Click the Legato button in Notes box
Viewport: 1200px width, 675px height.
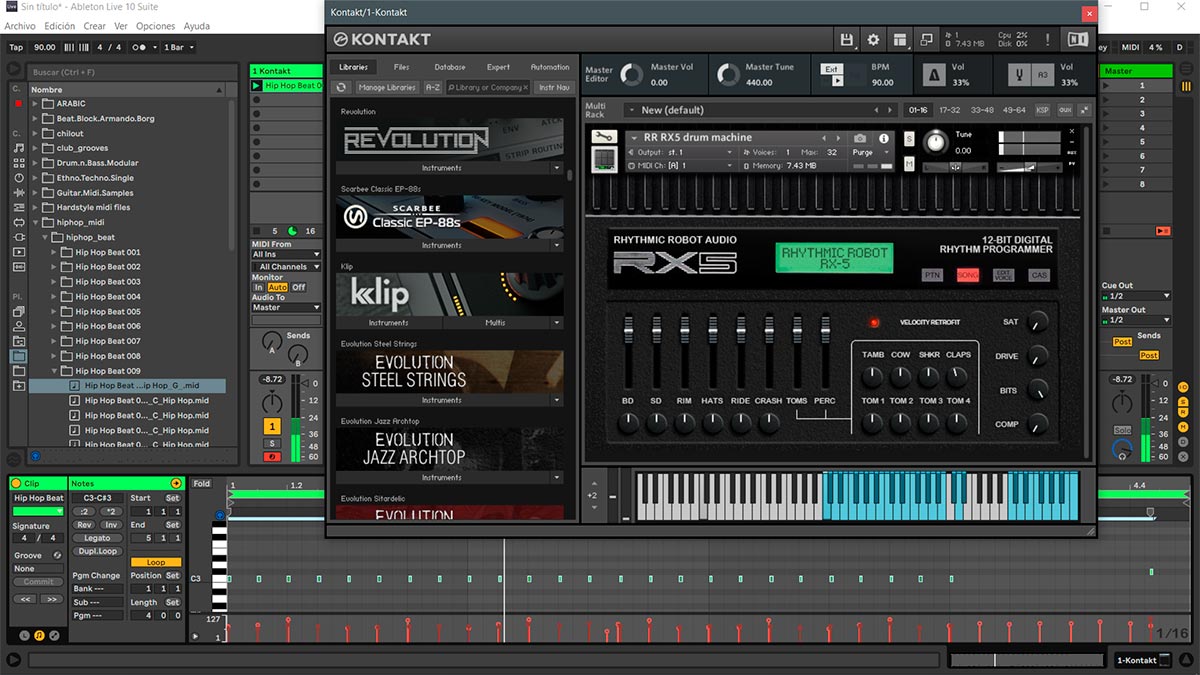[x=97, y=538]
